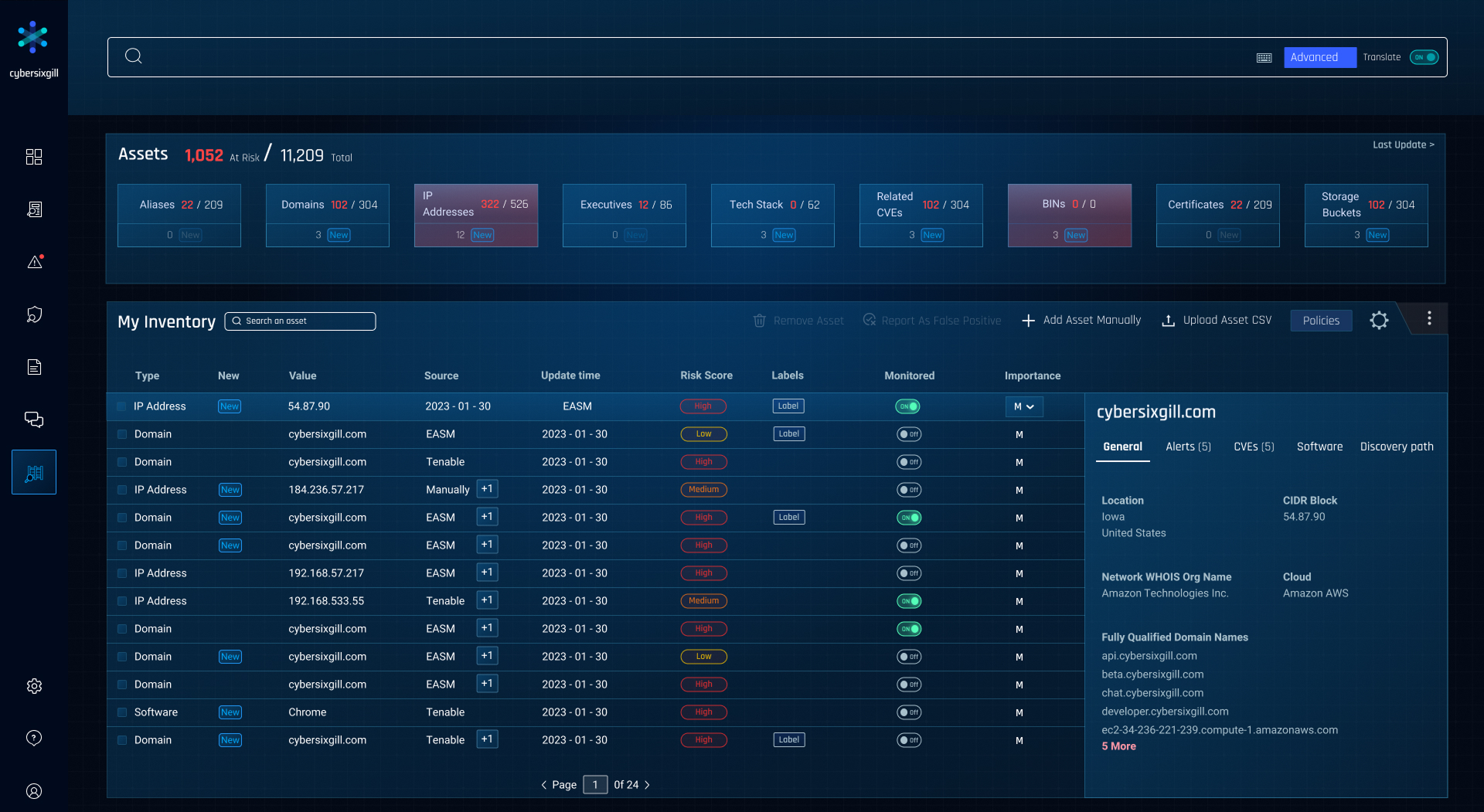Select checkbox for 184.236.57.217 row

[122, 490]
